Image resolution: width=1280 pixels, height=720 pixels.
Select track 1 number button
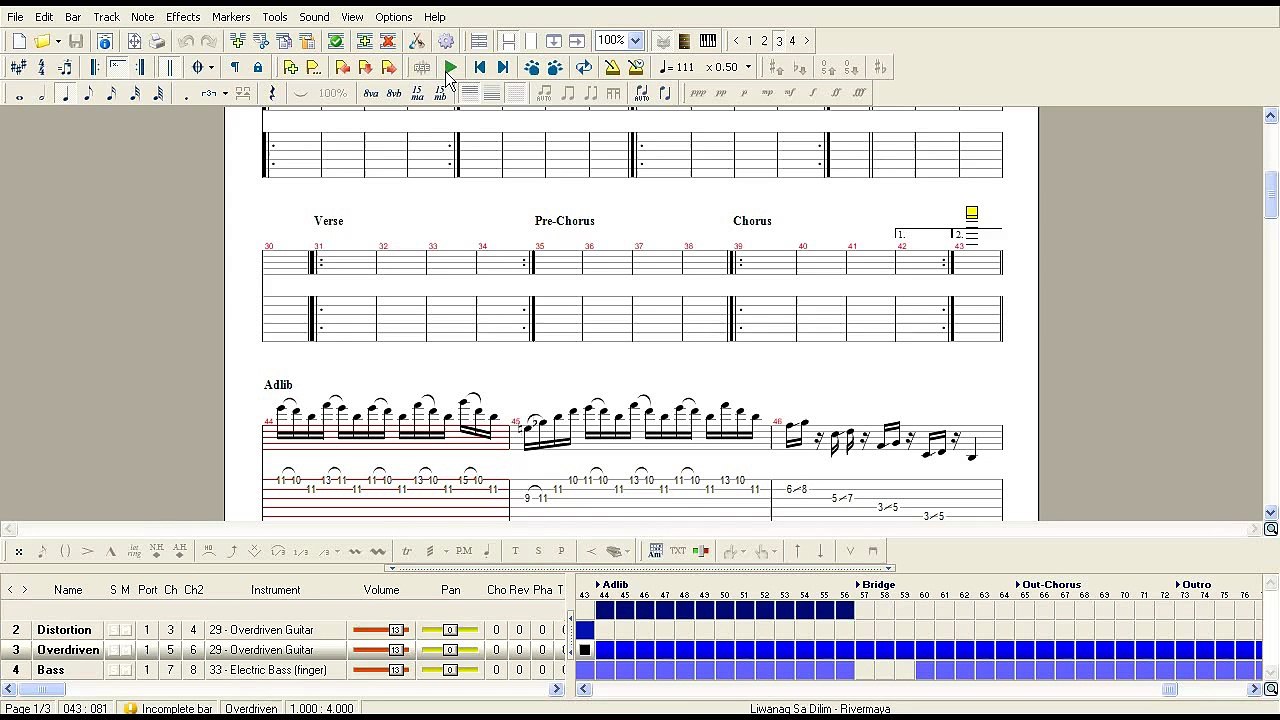tap(749, 41)
